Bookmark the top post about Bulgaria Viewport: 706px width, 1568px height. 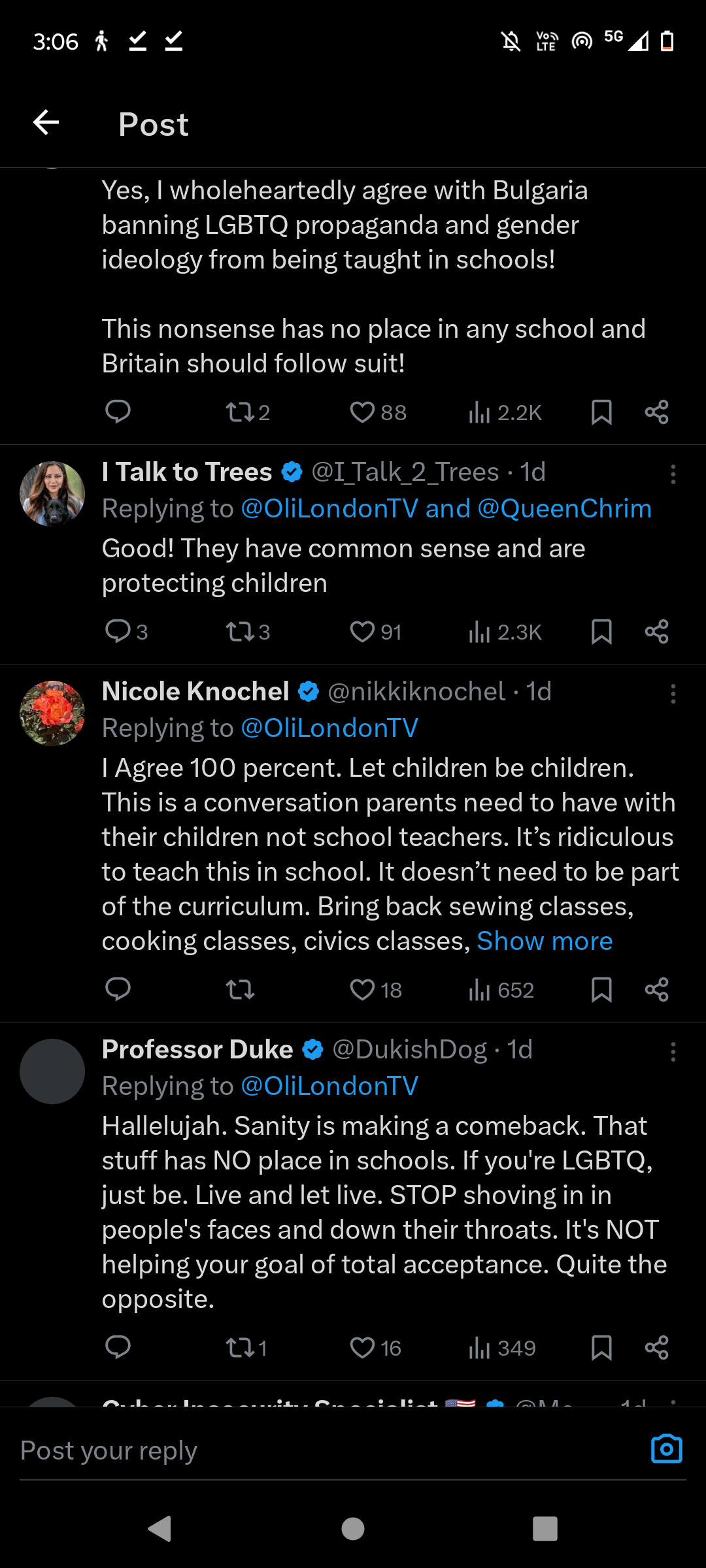pos(601,412)
